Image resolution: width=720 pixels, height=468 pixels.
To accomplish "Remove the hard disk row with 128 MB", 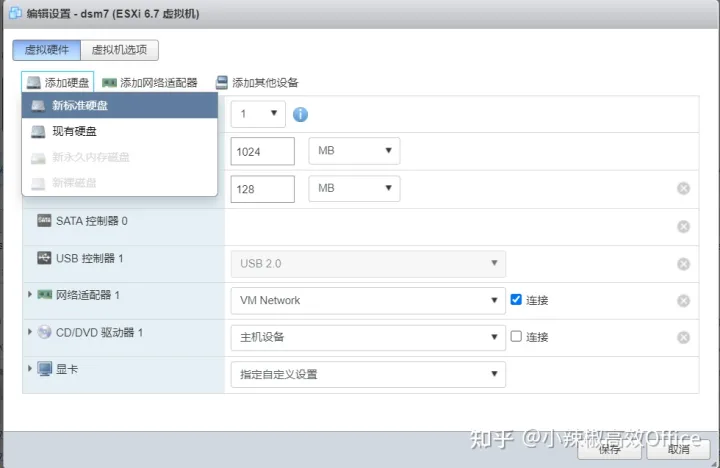I will (683, 188).
